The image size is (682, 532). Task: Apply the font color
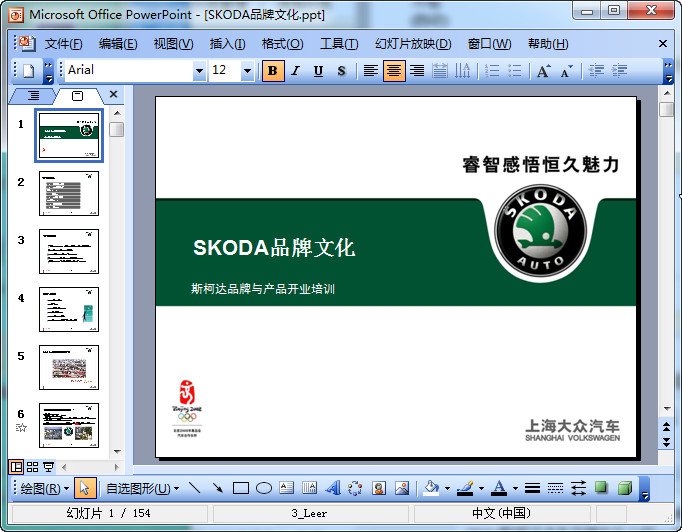click(499, 488)
